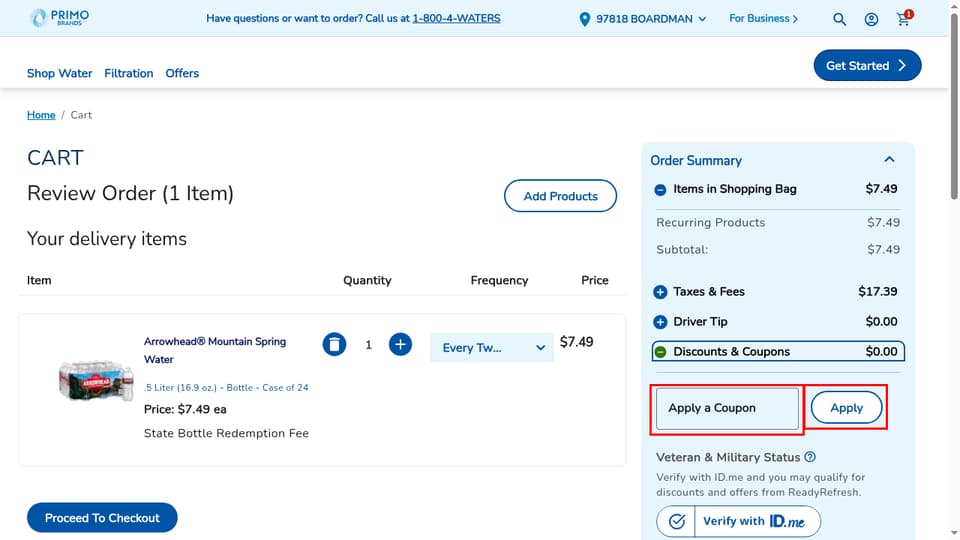Viewport: 960px width, 540px height.
Task: Collapse the Order Summary panel
Action: 890,160
